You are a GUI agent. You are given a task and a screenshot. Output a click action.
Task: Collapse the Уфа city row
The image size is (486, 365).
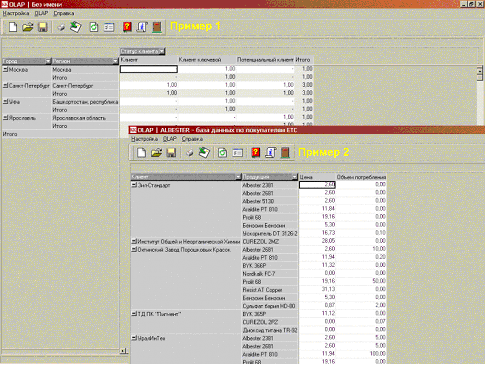click(x=6, y=102)
